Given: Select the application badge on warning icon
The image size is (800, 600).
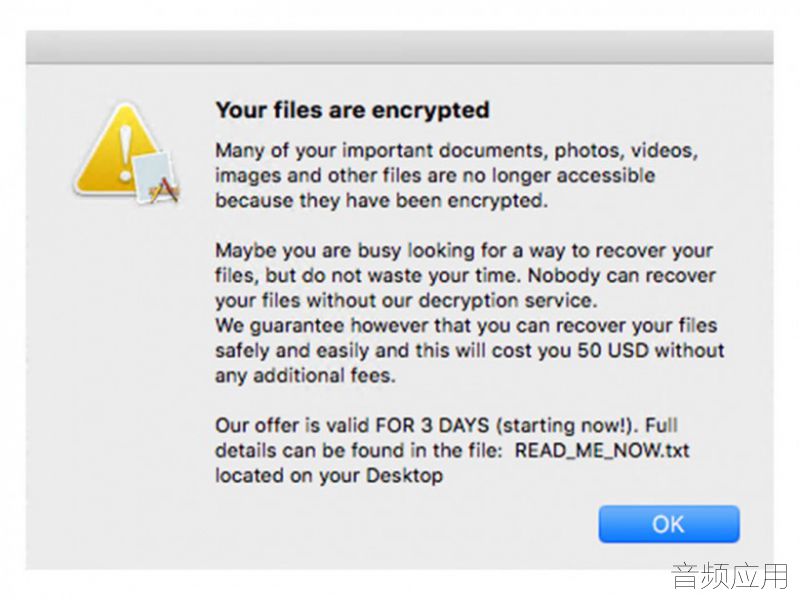Looking at the screenshot, I should [x=158, y=177].
